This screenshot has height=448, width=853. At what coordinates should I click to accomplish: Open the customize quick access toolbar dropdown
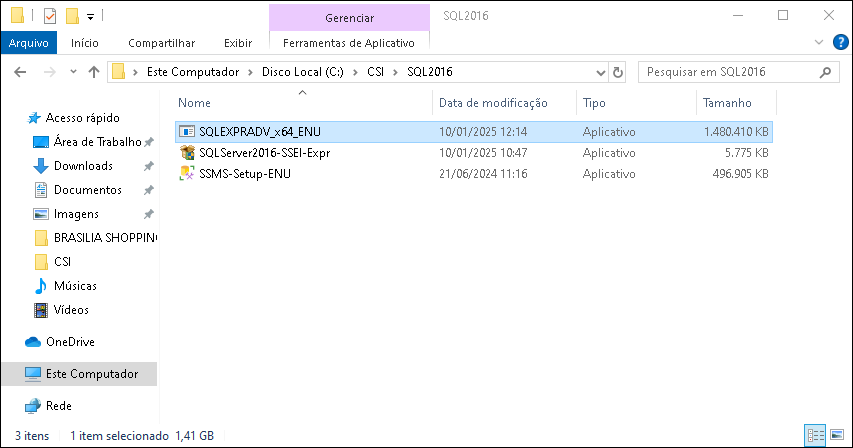click(90, 17)
